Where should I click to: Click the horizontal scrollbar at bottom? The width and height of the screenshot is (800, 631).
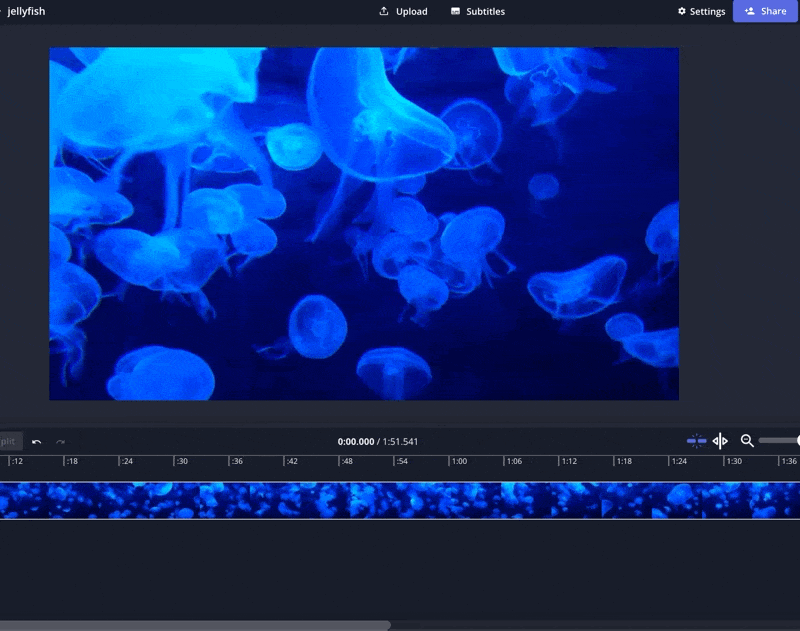click(x=195, y=626)
